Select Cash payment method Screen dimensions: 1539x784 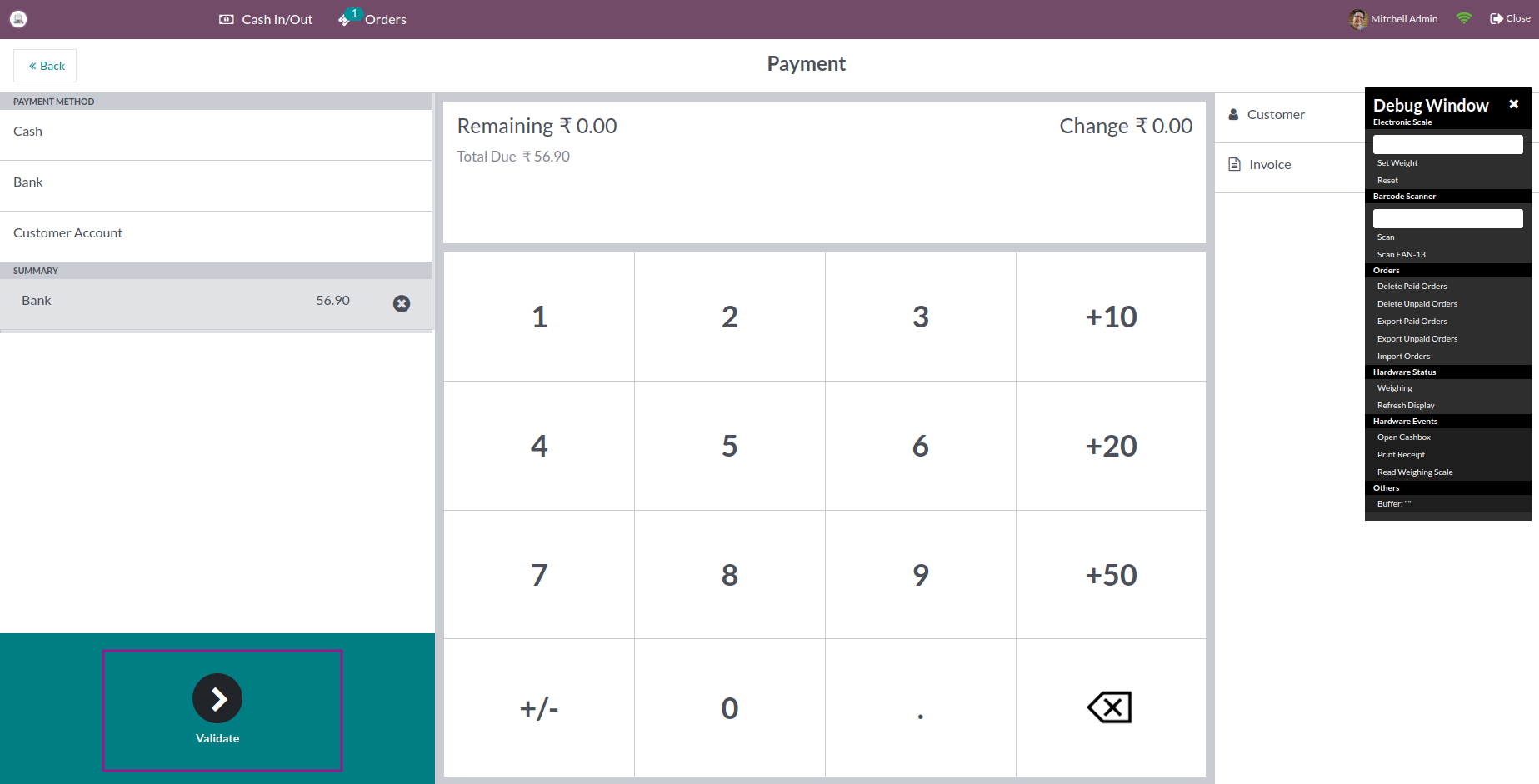216,132
